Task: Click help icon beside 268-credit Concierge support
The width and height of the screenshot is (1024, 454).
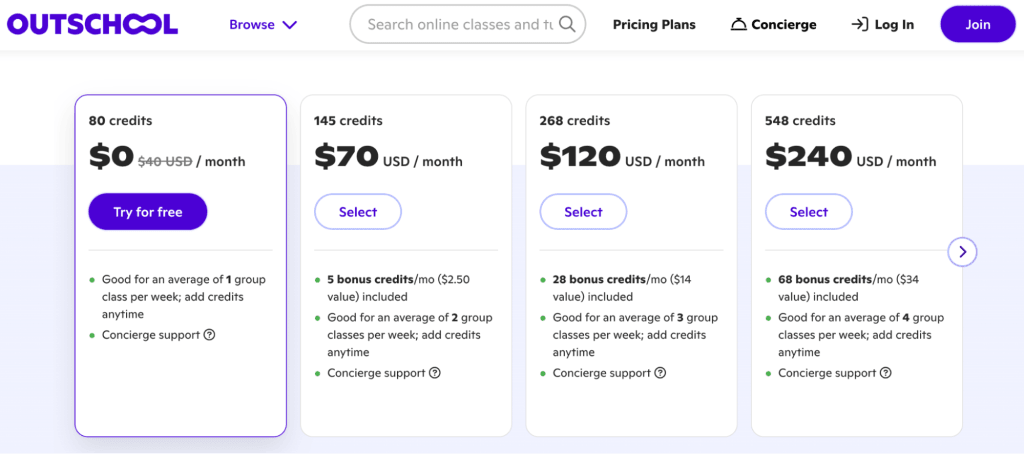Action: coord(660,373)
